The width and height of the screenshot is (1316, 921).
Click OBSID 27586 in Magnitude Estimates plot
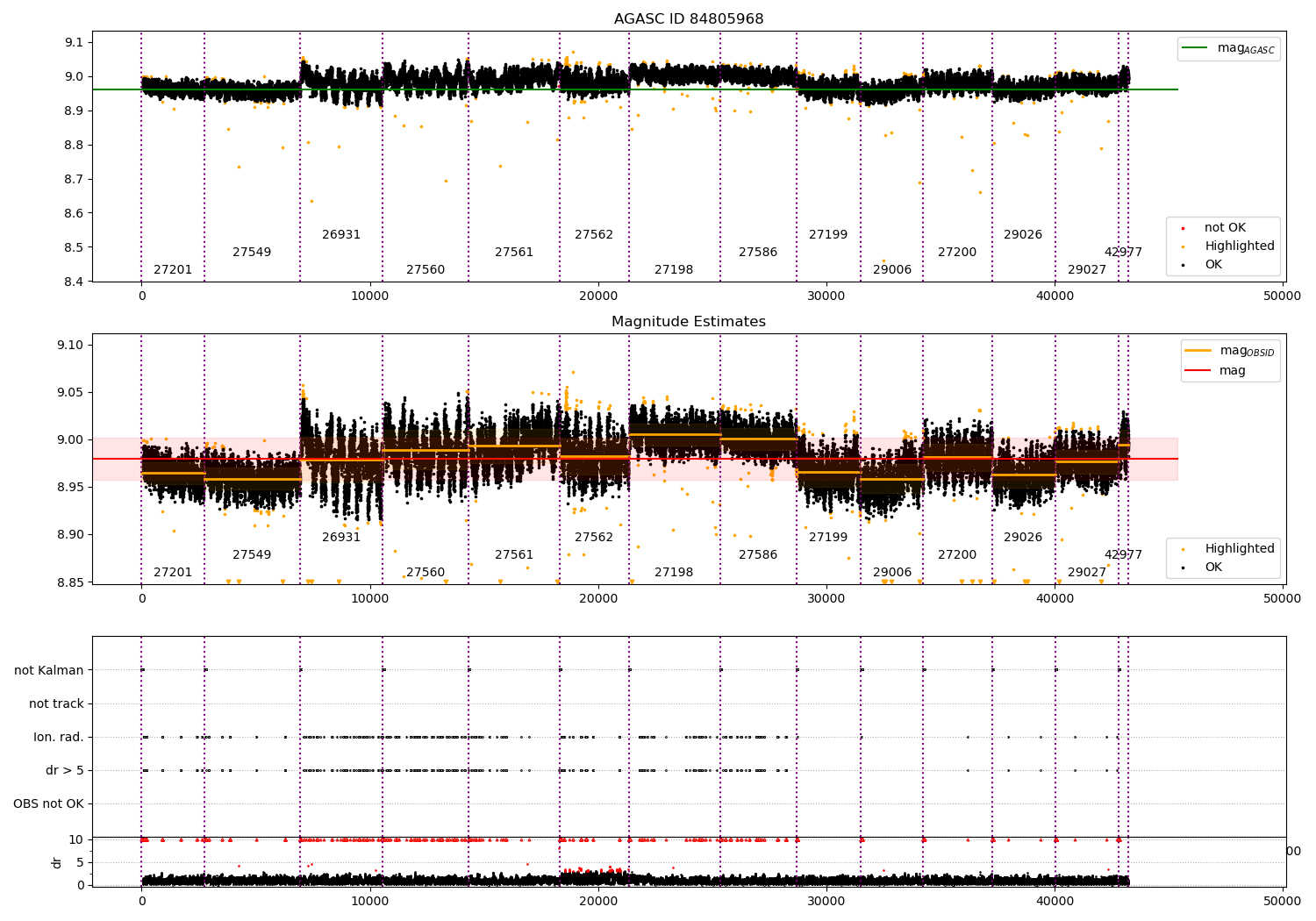[x=758, y=555]
